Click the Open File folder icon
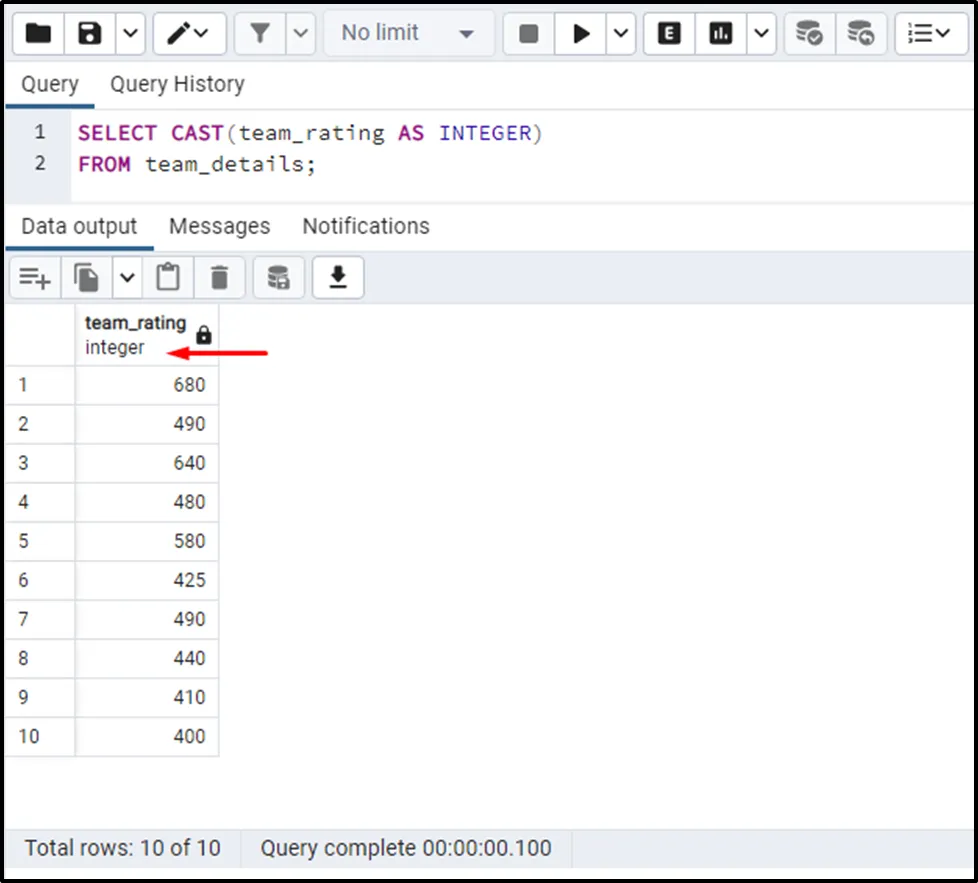Screen dimensions: 978x883 [x=38, y=33]
